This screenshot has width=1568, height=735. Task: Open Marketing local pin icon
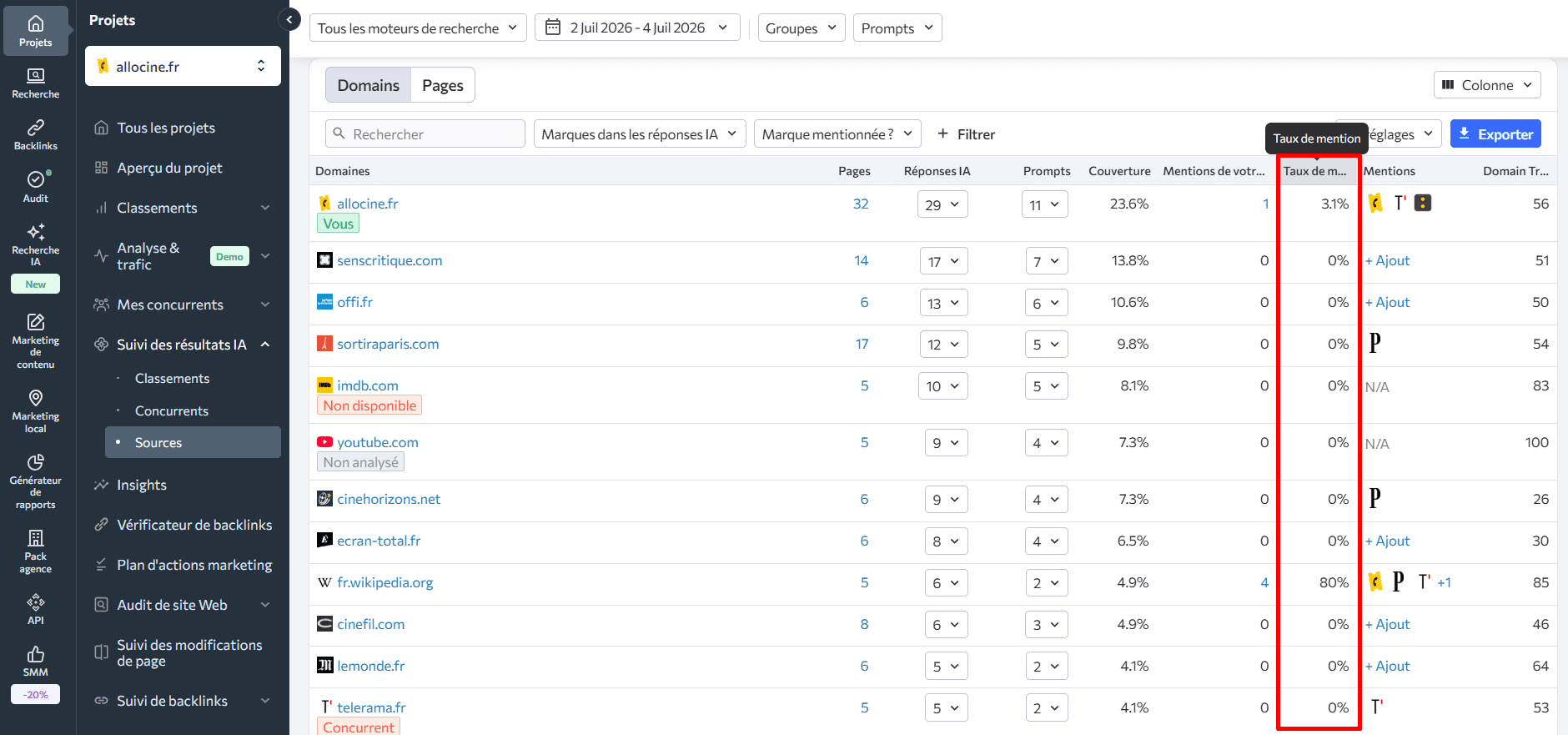(x=36, y=398)
